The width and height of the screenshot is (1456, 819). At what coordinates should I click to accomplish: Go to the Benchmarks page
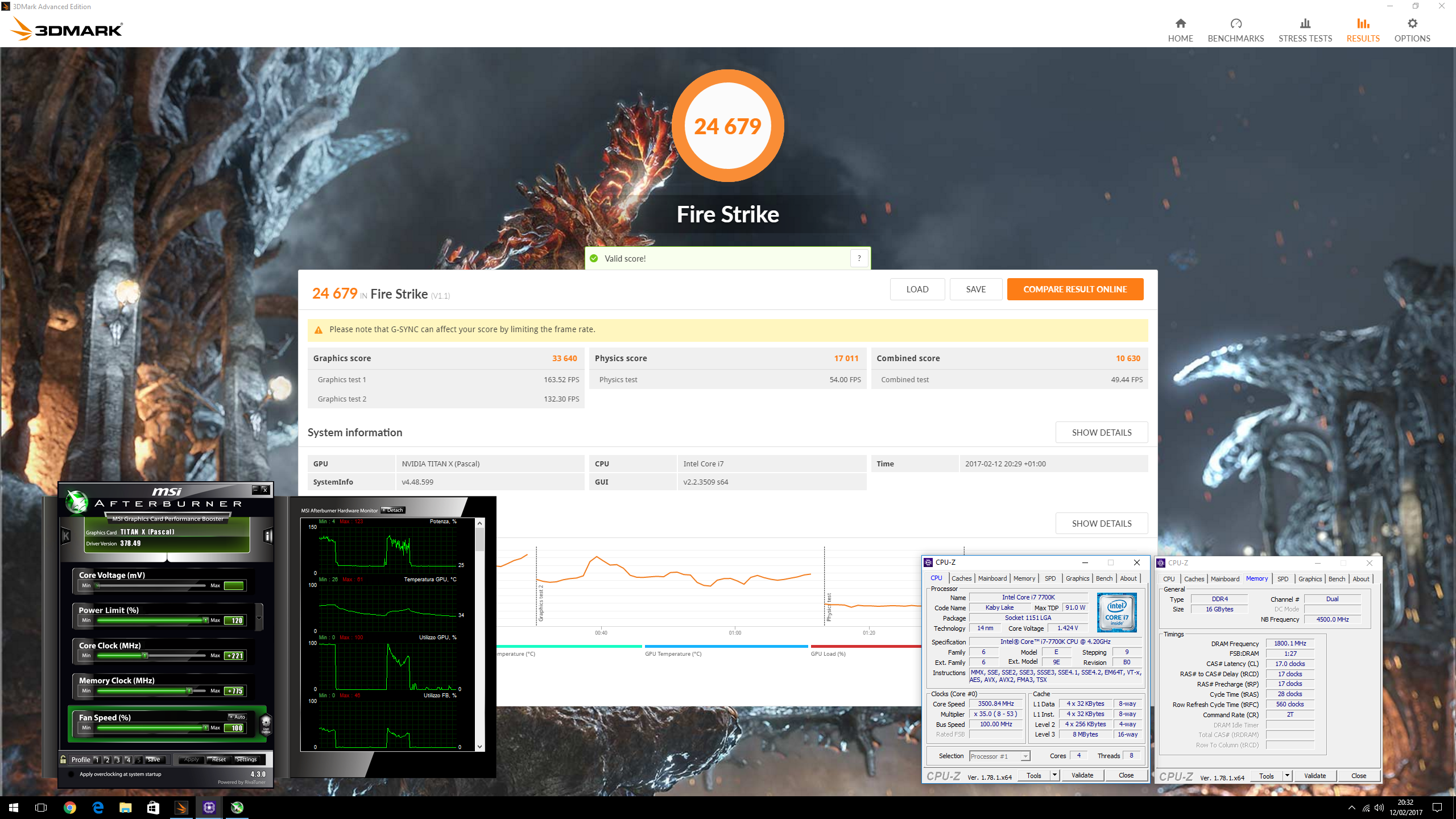pos(1235,30)
